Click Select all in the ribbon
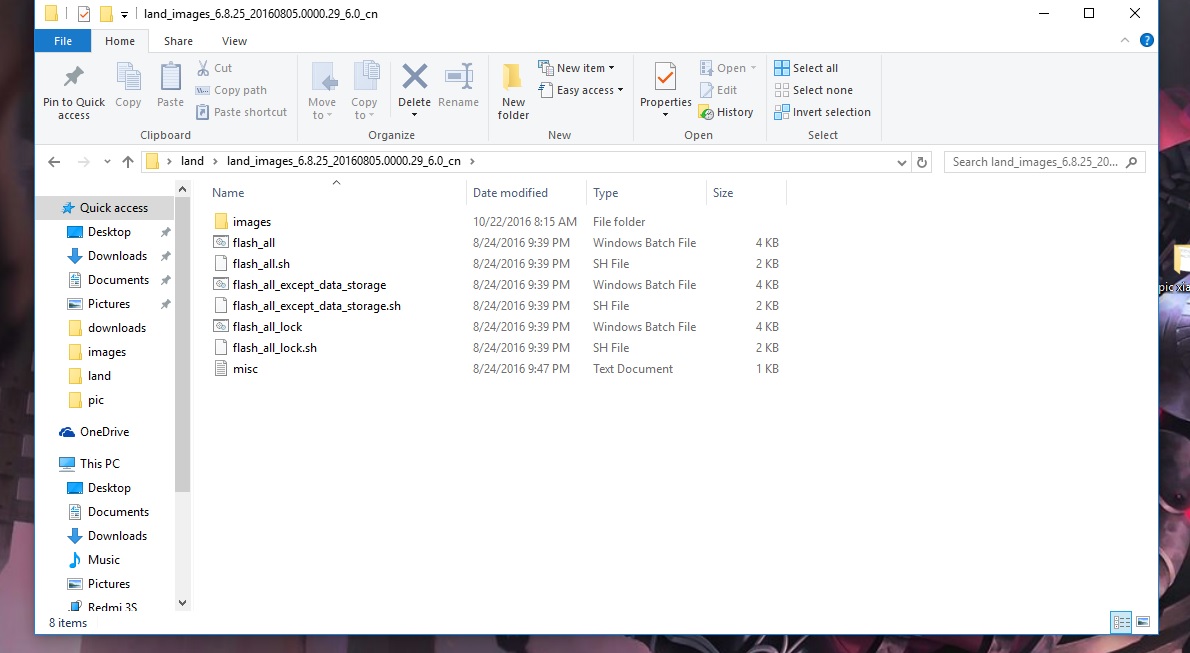 (x=806, y=68)
